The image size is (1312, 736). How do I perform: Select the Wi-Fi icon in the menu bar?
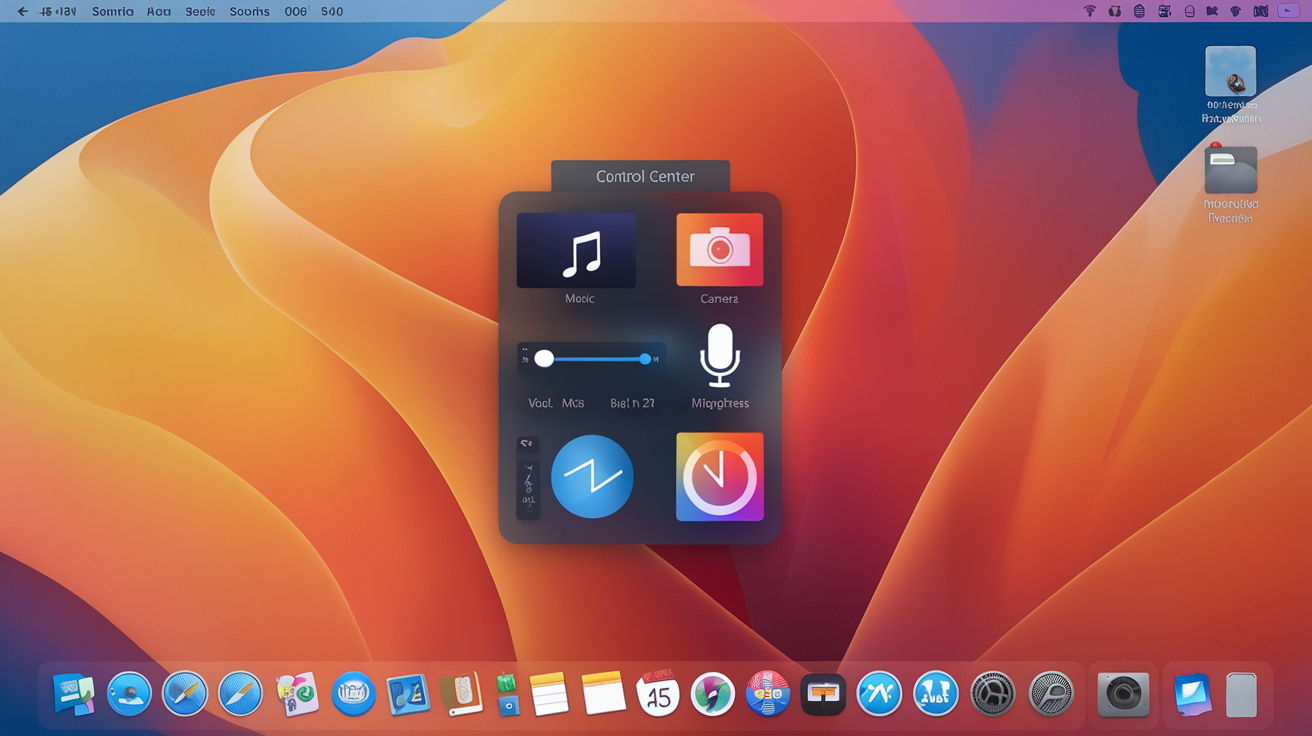(1089, 11)
